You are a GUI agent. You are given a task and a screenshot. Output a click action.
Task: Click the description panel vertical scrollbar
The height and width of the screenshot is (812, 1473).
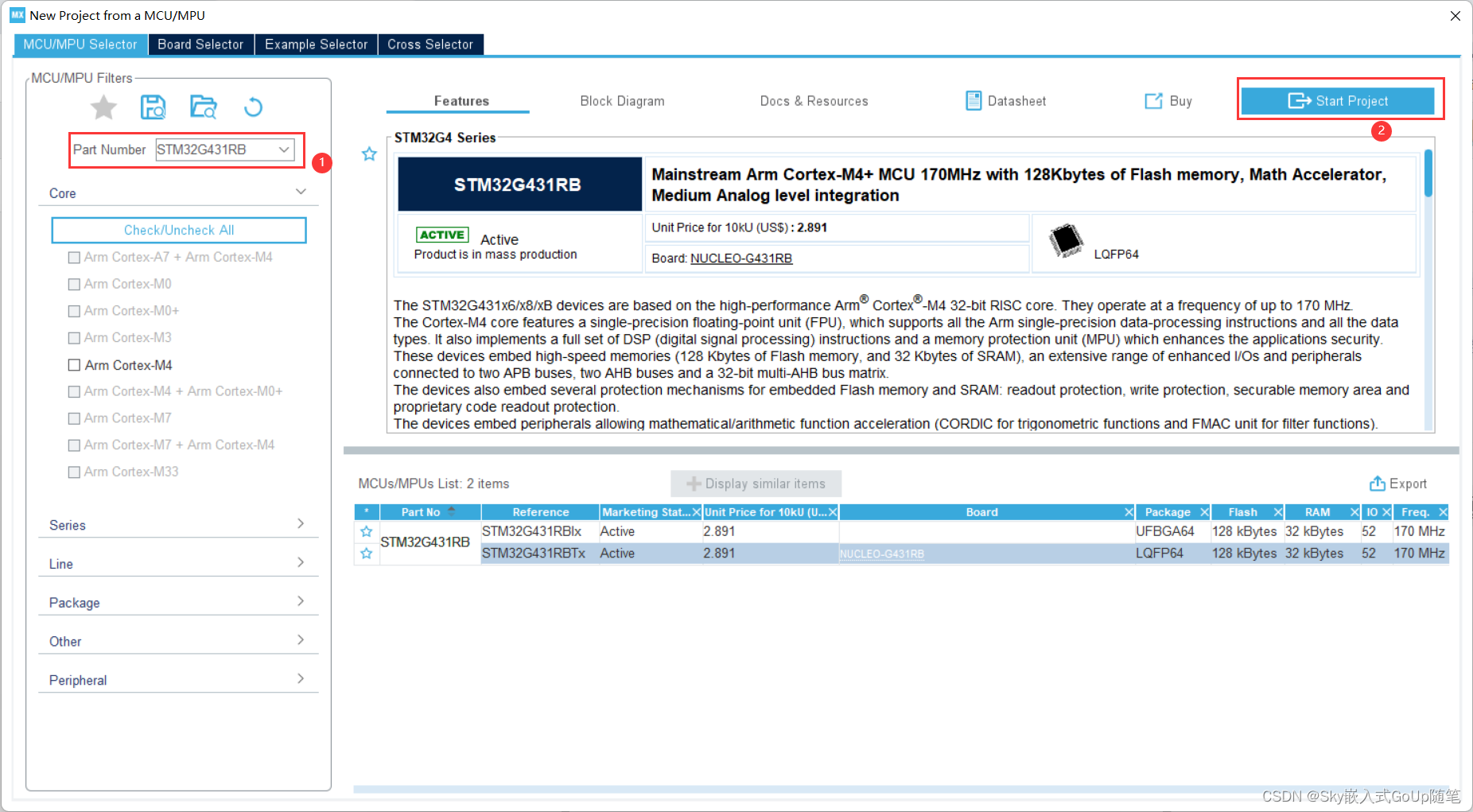coord(1428,173)
